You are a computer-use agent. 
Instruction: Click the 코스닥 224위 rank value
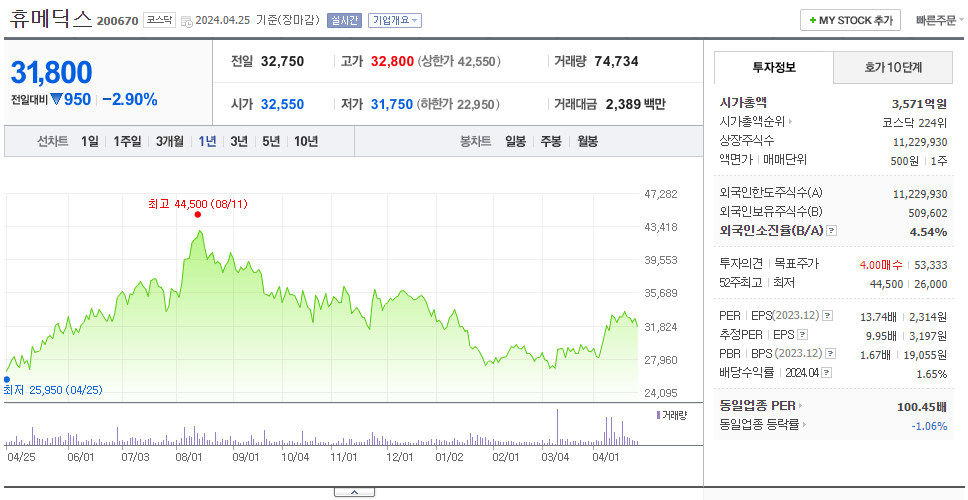[914, 122]
